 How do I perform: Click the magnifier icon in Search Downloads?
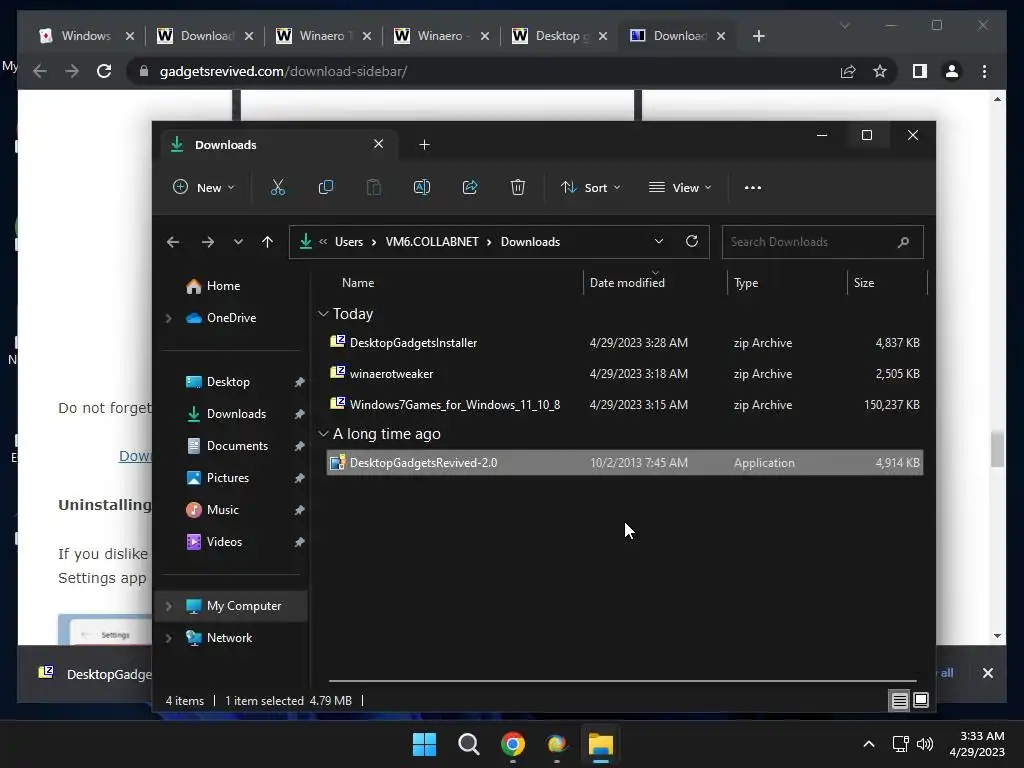[903, 242]
